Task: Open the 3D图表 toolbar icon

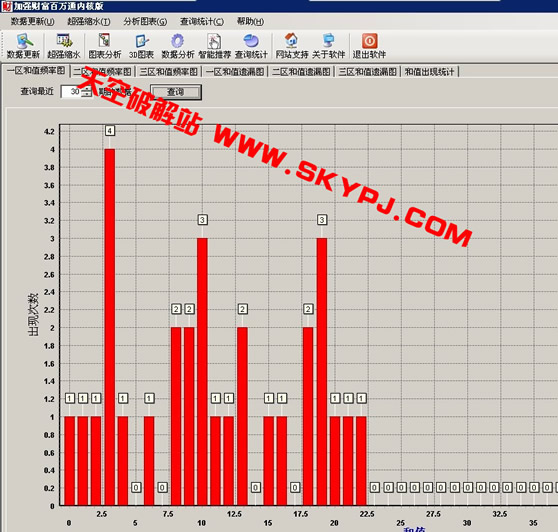Action: [141, 46]
